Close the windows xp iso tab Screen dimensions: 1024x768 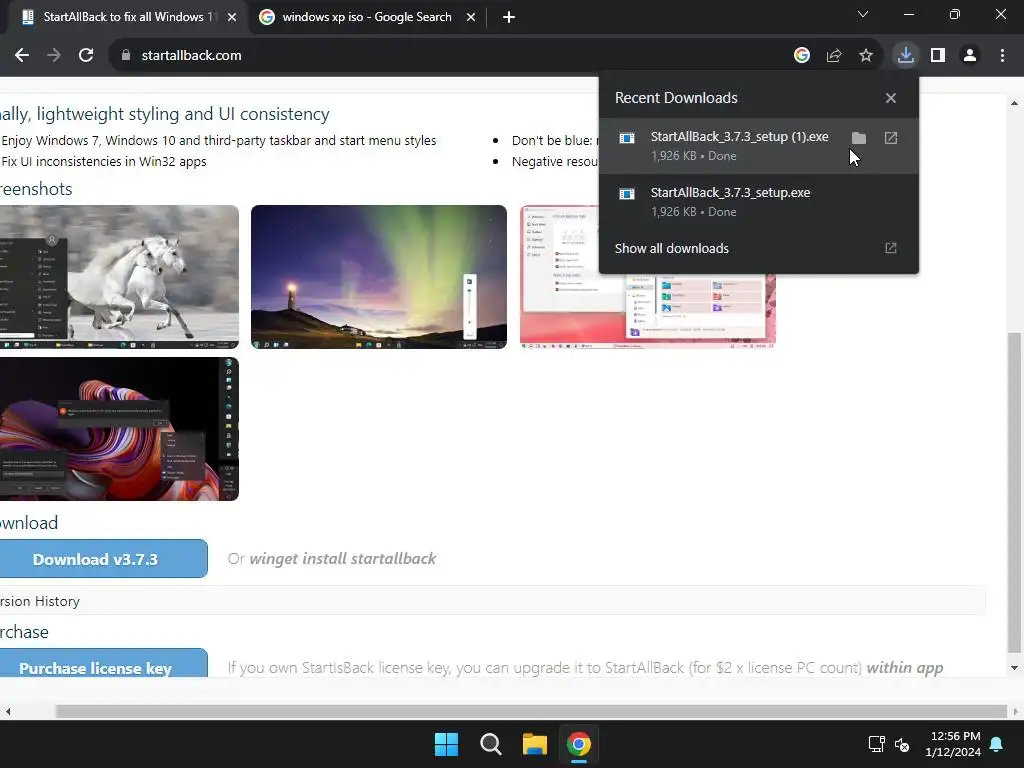pyautogui.click(x=471, y=17)
